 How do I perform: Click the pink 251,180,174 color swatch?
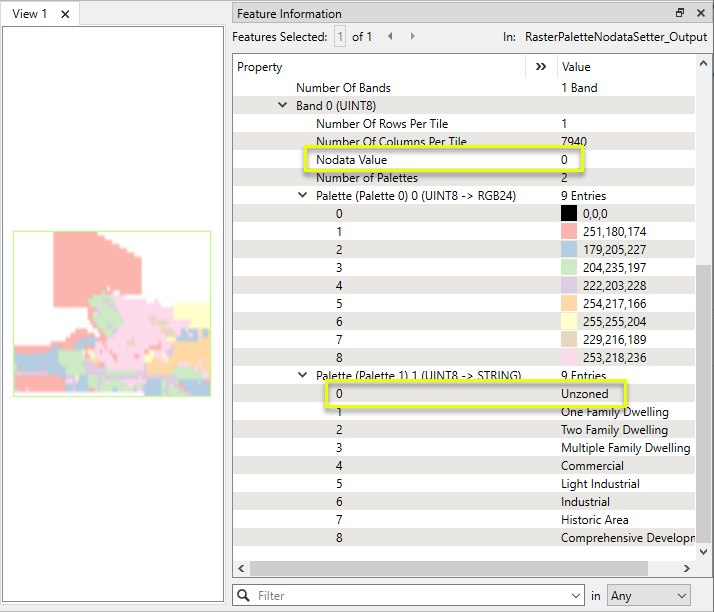pos(568,232)
